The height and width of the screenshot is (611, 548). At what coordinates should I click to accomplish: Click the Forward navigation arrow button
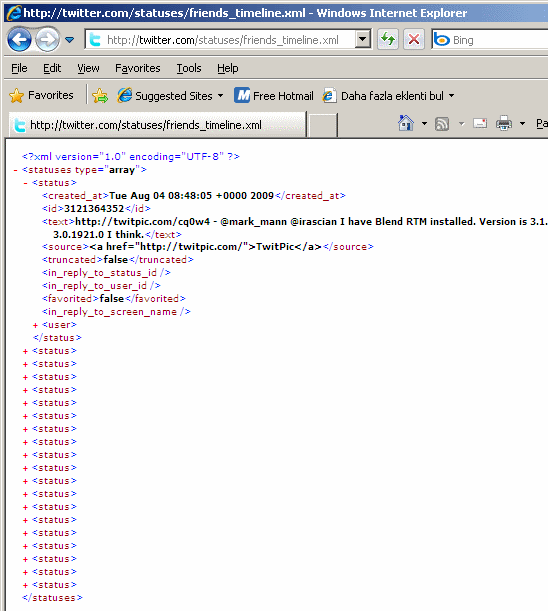tap(47, 39)
